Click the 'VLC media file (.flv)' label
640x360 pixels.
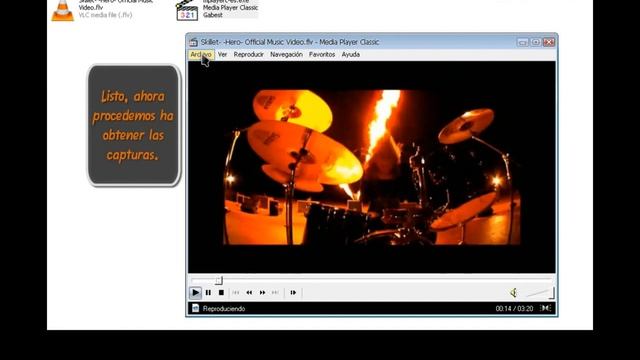click(x=105, y=15)
